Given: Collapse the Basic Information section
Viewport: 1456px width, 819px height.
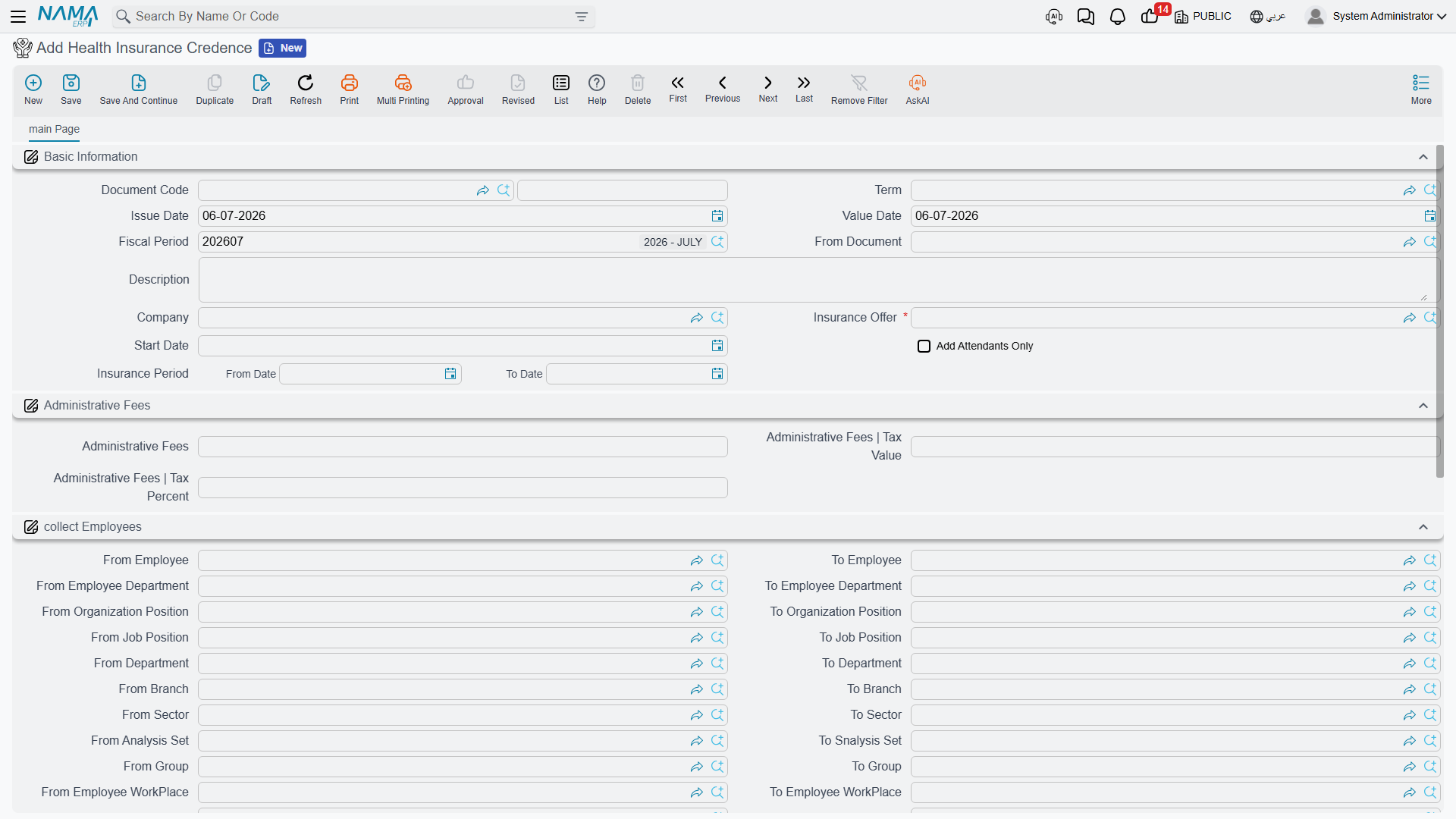Looking at the screenshot, I should 1423,157.
